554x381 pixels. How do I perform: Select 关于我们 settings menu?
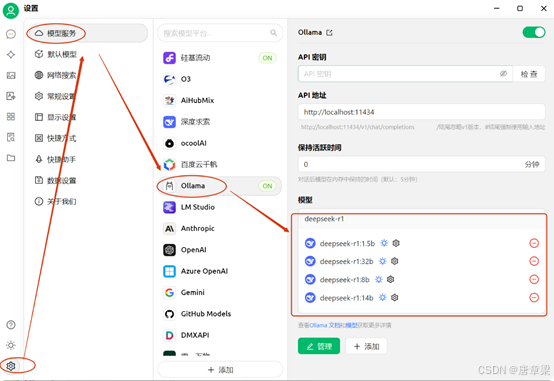(87, 201)
